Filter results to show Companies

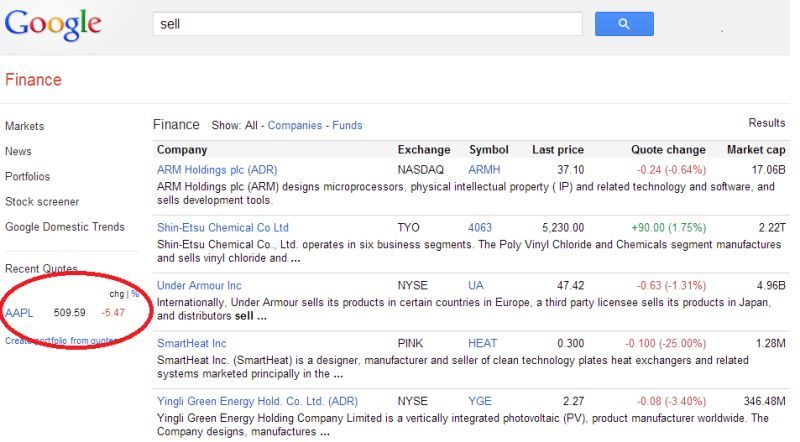click(295, 126)
